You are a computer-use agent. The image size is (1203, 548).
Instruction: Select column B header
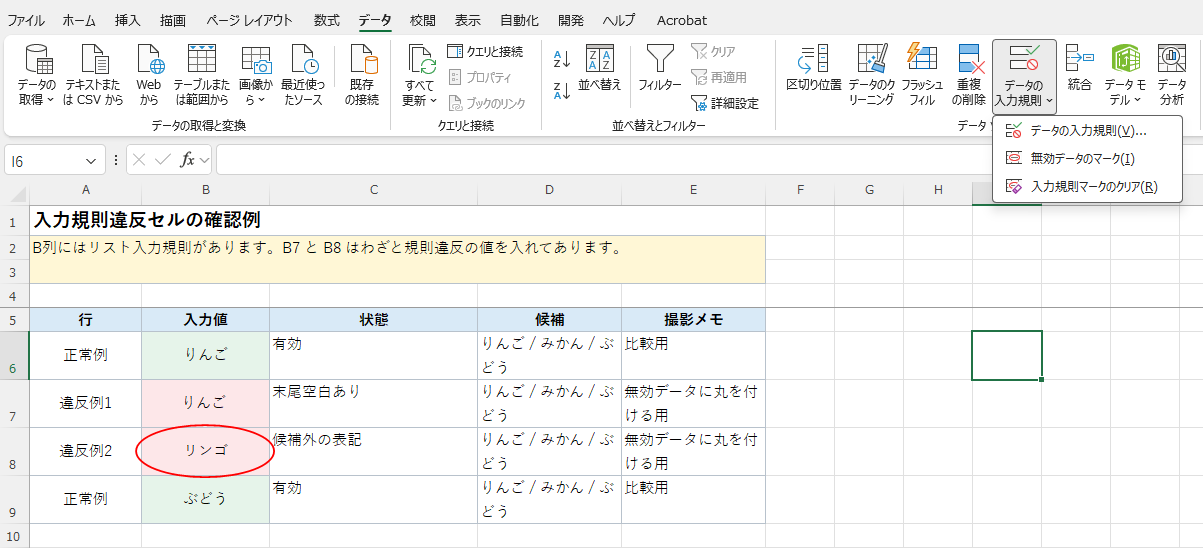(x=205, y=190)
